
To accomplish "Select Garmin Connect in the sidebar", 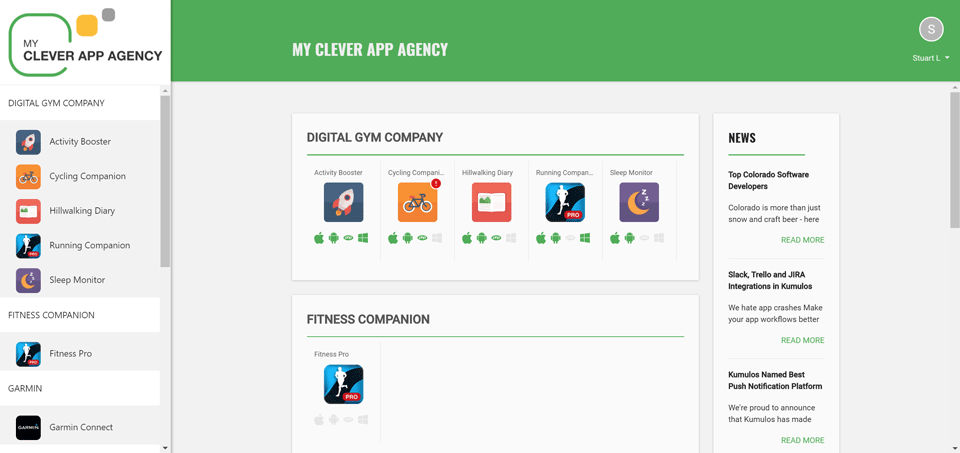I will 80,427.
